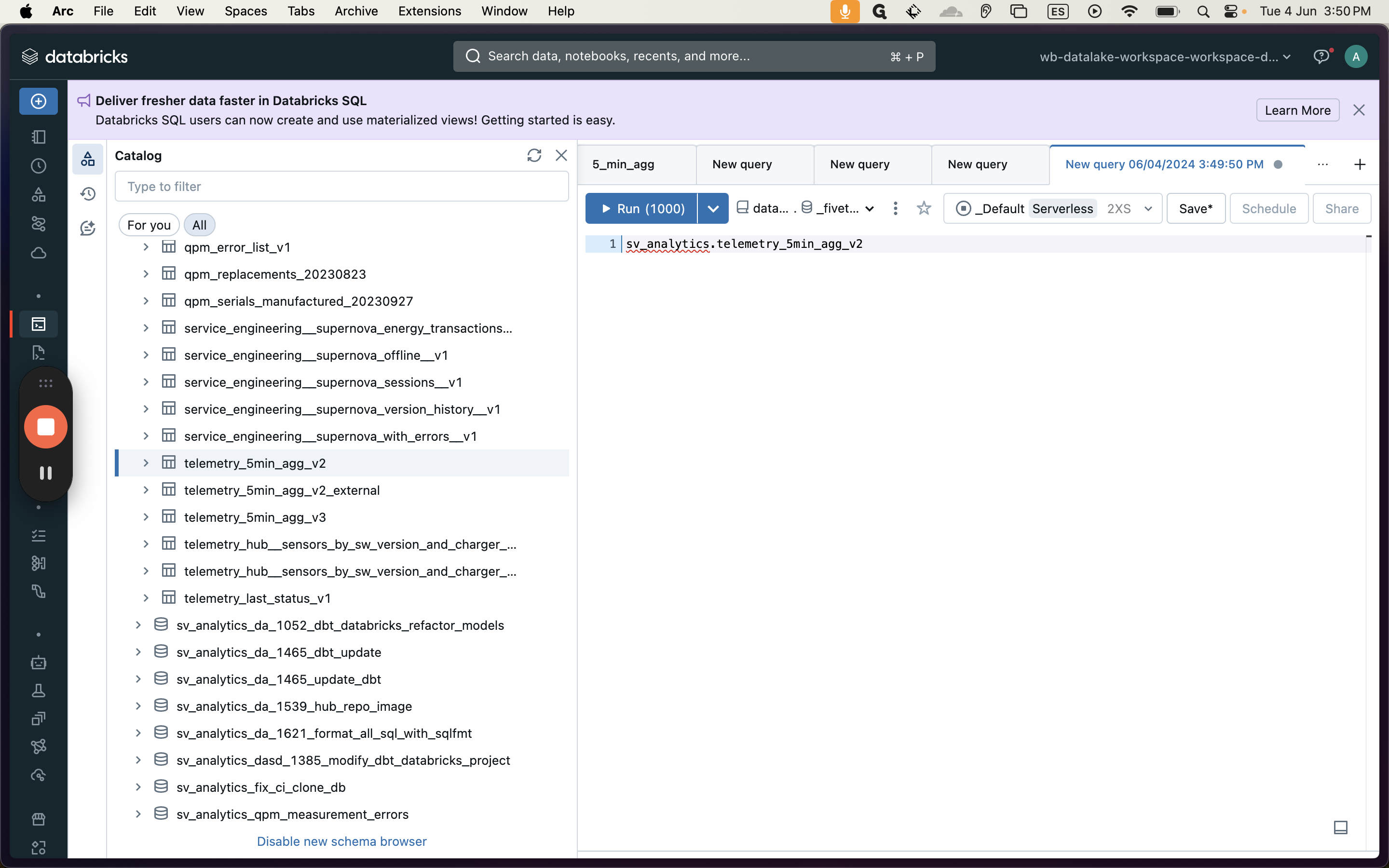Open the Recents clock icon

39,166
